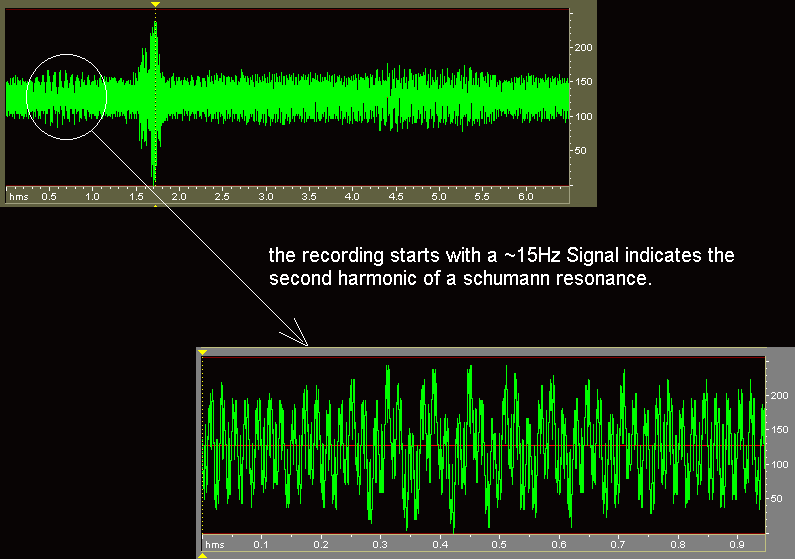Click 0.5 on the lower time ruler

click(499, 545)
